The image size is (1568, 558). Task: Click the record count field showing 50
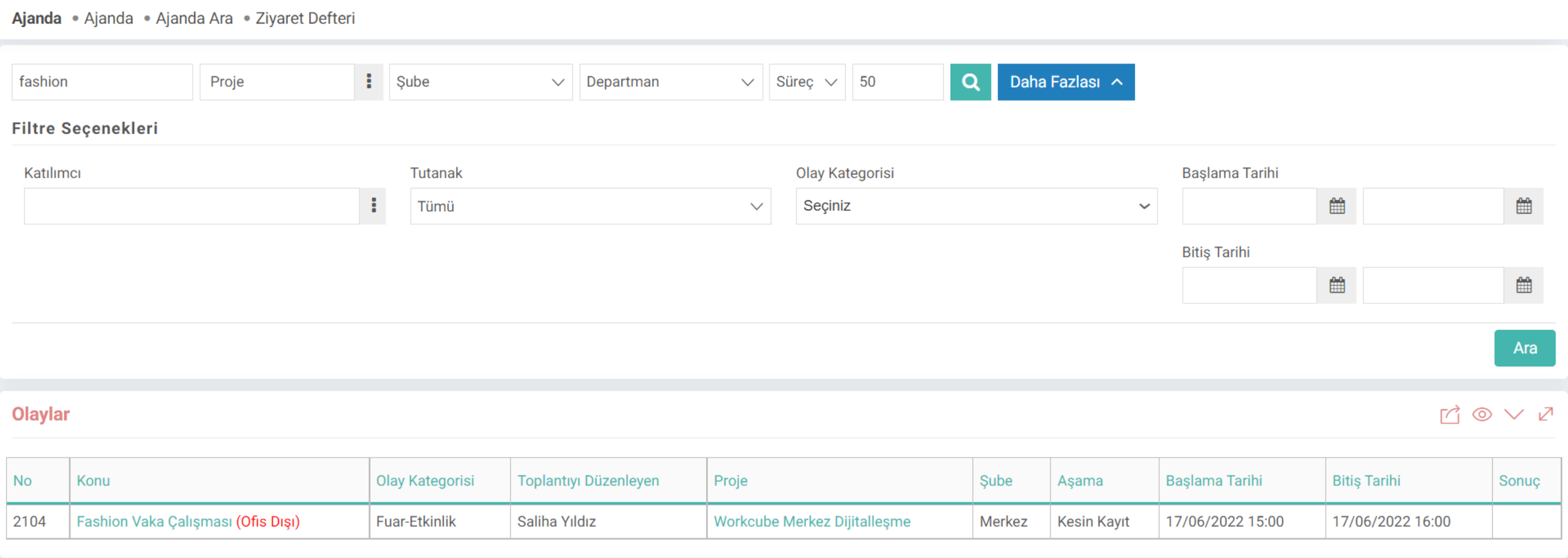[898, 82]
